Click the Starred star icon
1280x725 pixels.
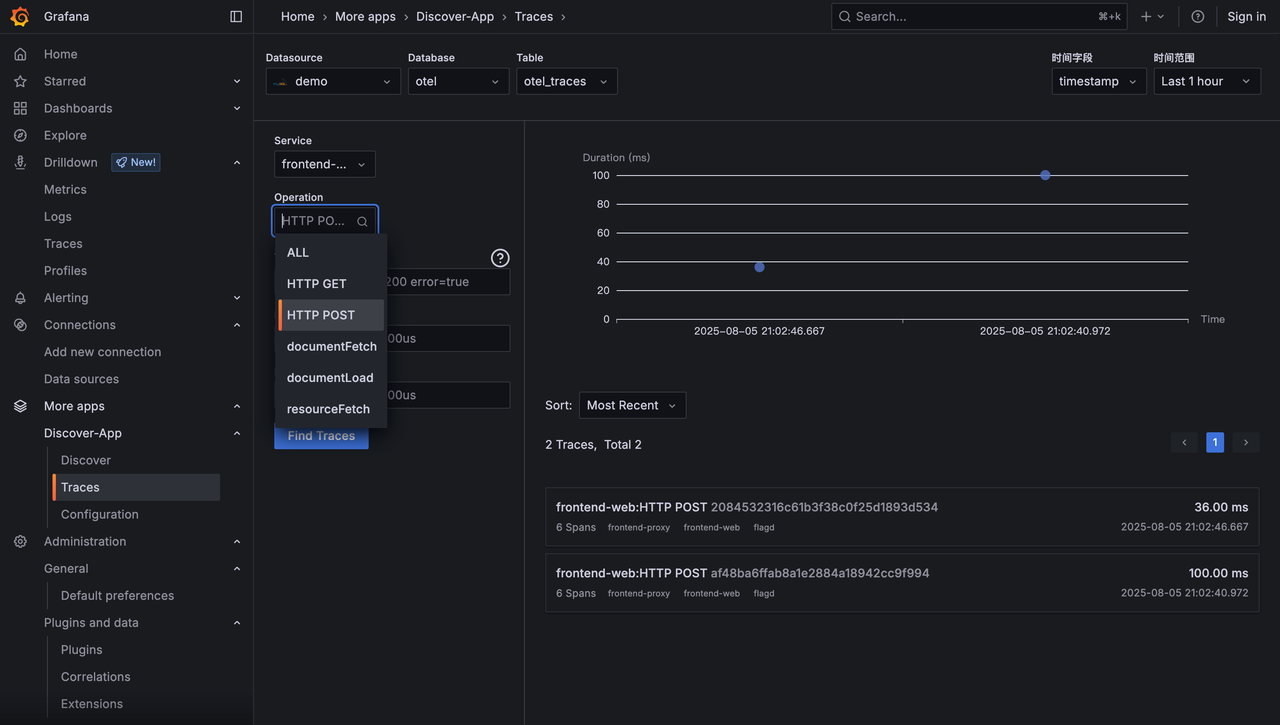point(20,81)
